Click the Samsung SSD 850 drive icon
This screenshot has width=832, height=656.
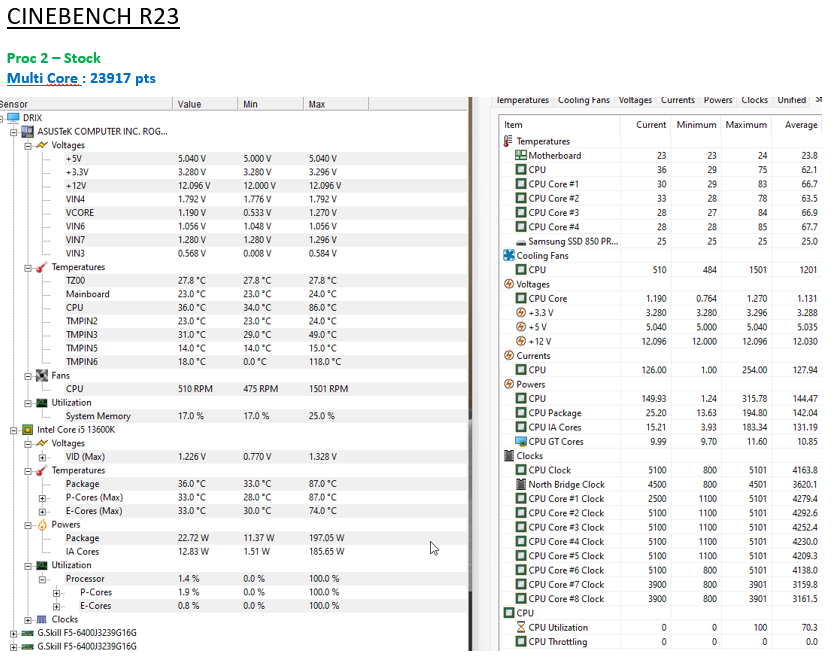pyautogui.click(x=521, y=241)
